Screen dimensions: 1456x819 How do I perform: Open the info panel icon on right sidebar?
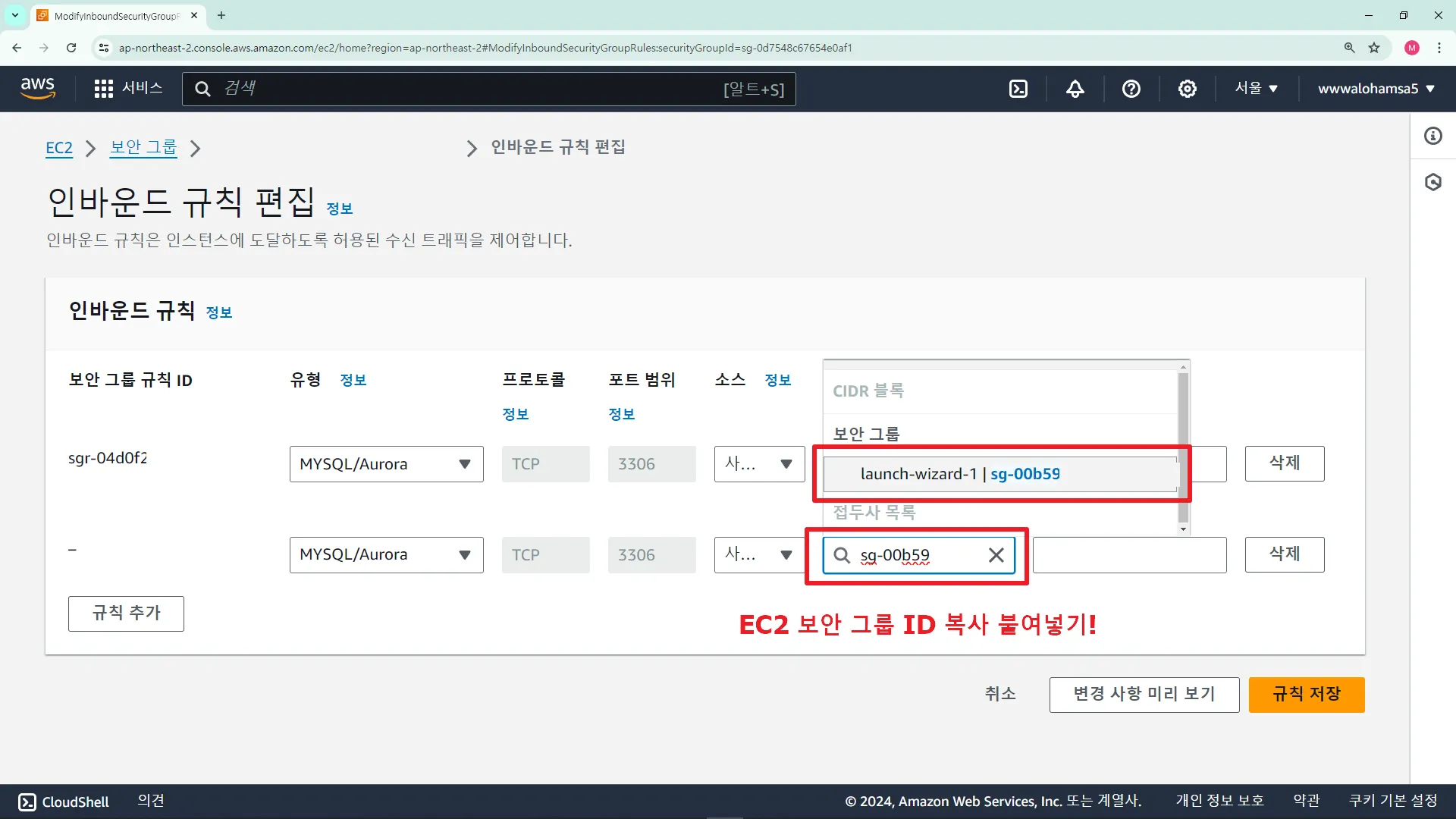click(1432, 136)
